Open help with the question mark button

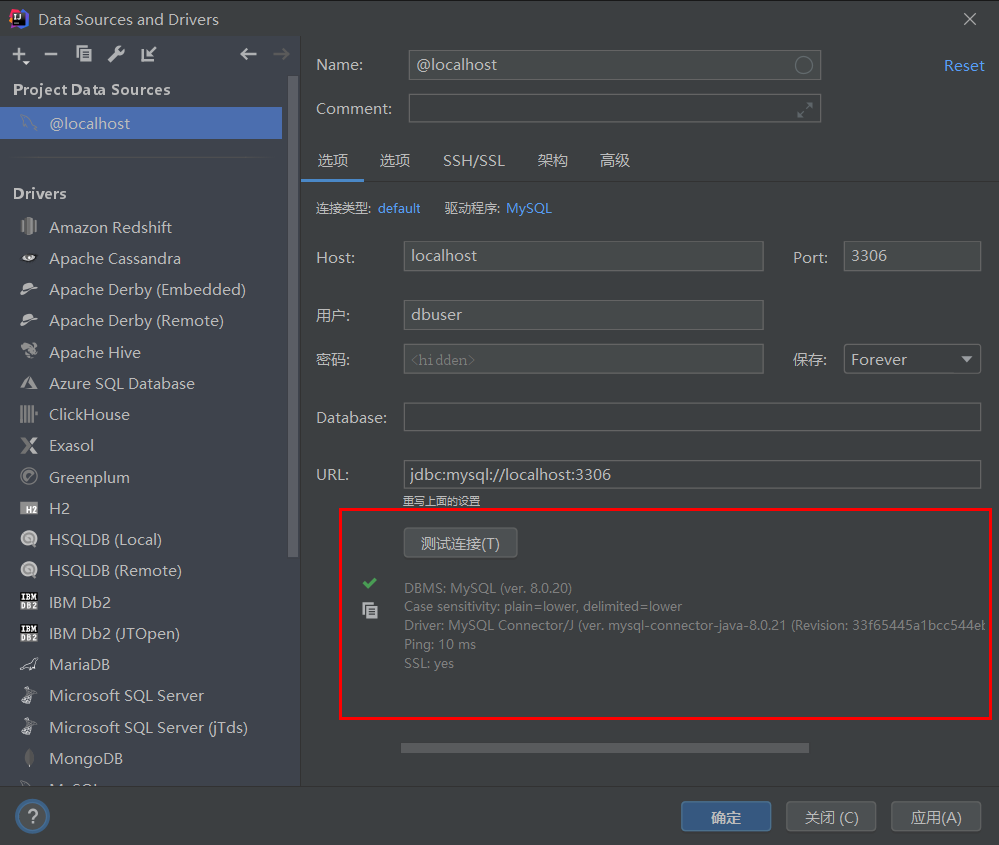click(32, 816)
